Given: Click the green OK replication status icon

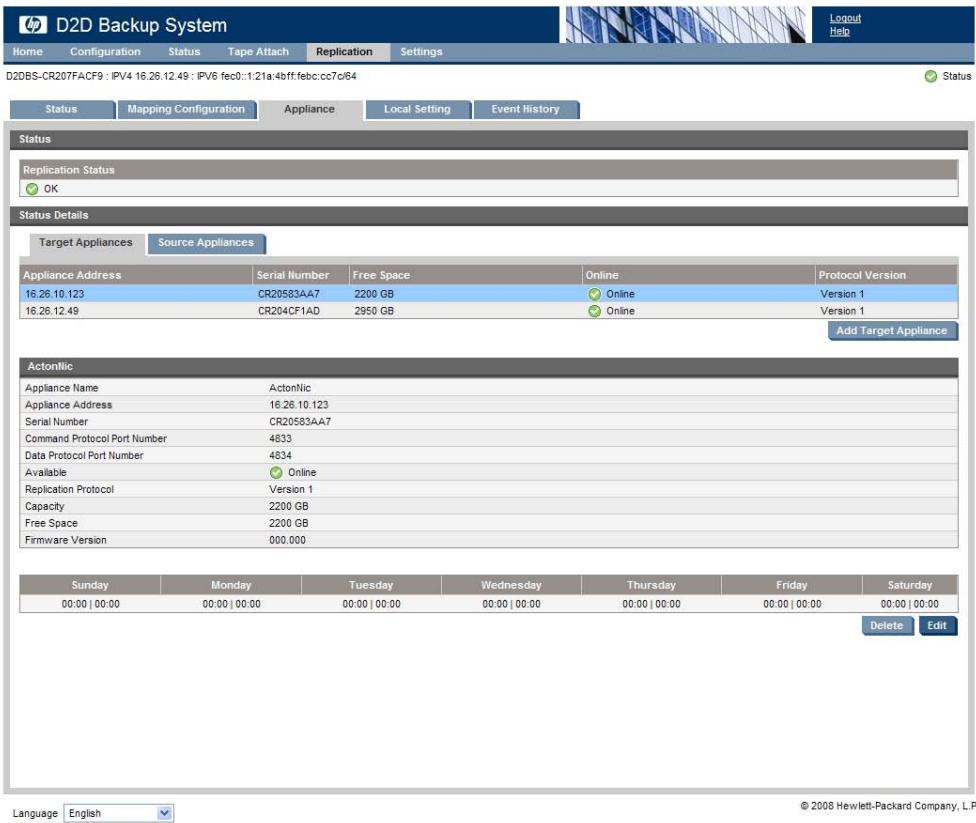Looking at the screenshot, I should click(x=32, y=189).
